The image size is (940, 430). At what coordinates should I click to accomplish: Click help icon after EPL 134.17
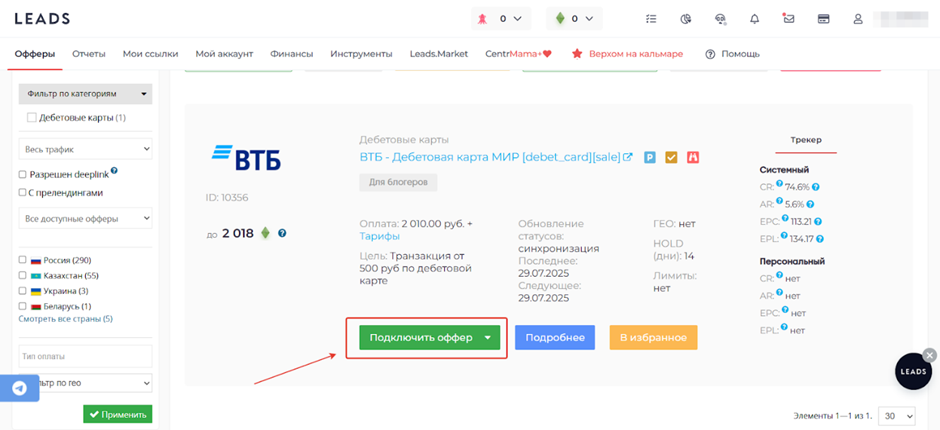point(820,239)
